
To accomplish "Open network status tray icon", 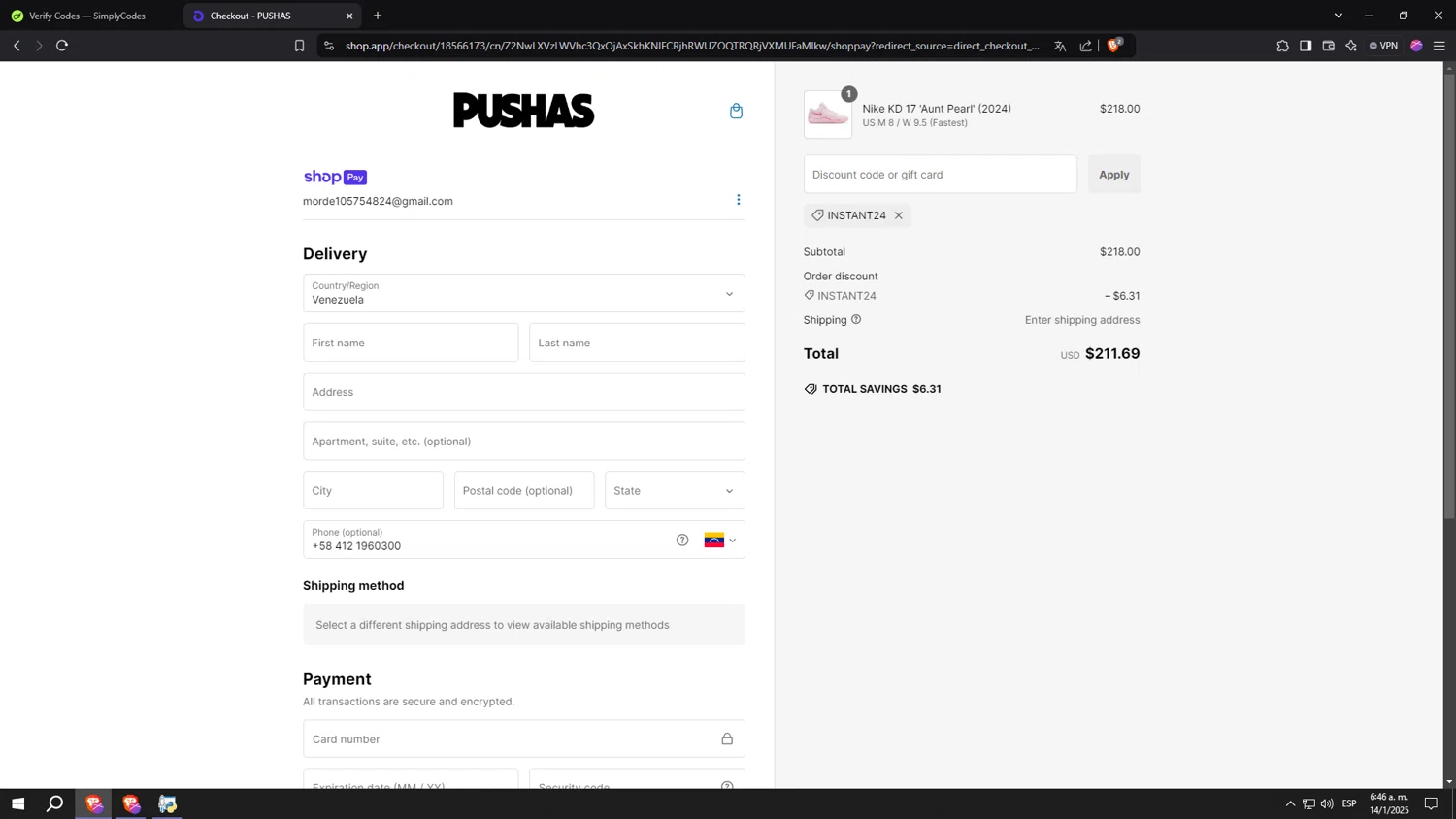I will tap(1308, 803).
